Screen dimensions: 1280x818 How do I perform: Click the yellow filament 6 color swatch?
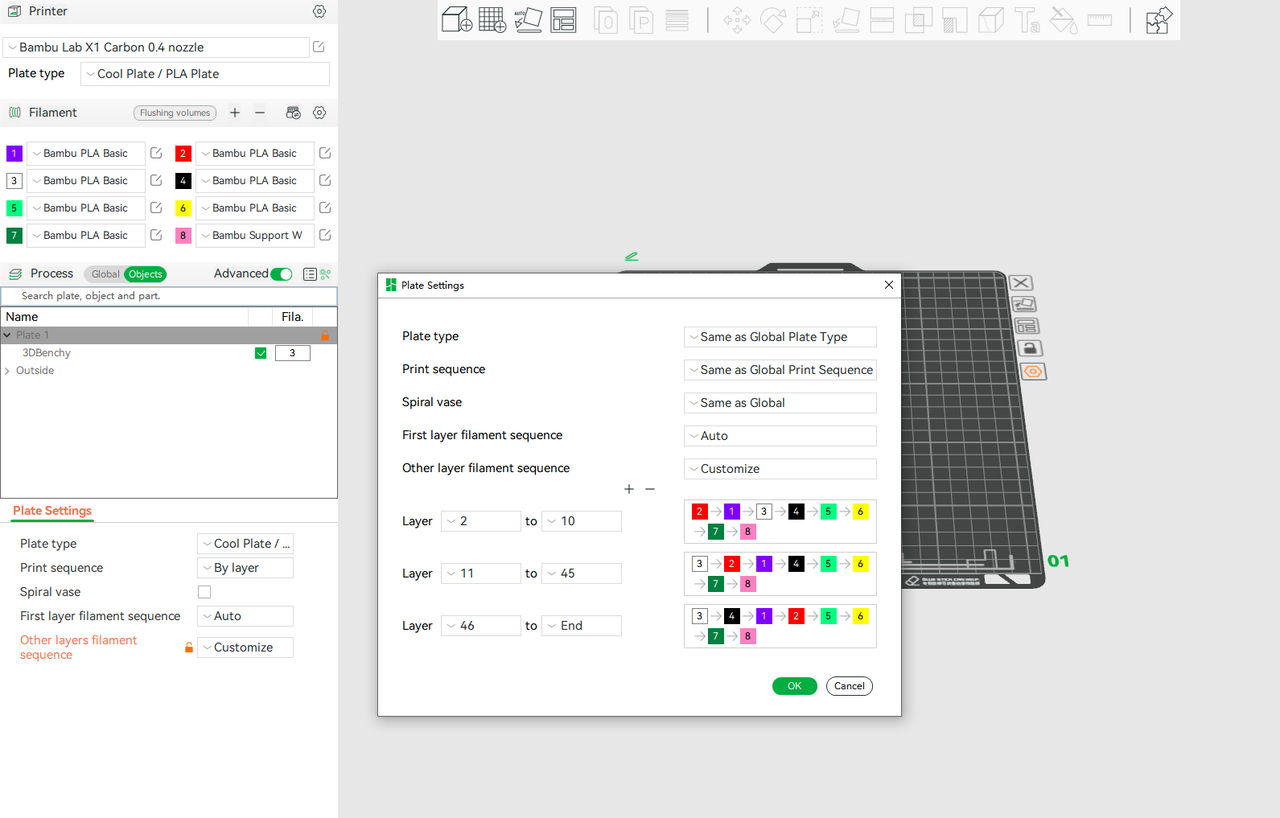tap(183, 208)
